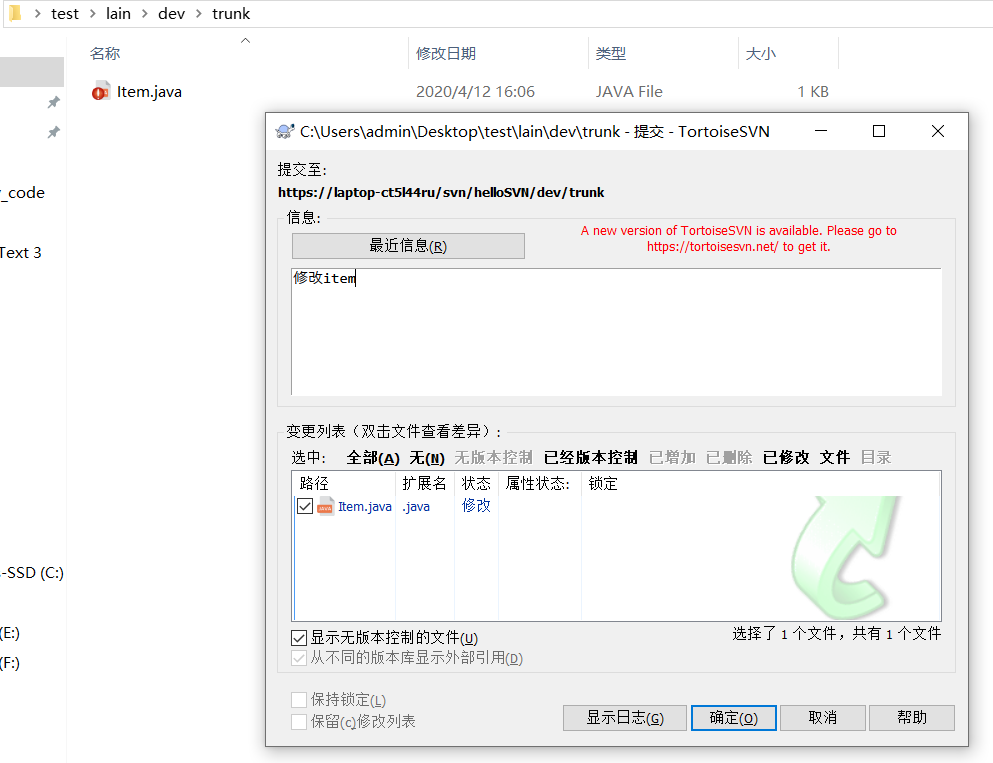Toggle the 保持锁定 checkbox
Screen dimensions: 993x763
coord(299,700)
